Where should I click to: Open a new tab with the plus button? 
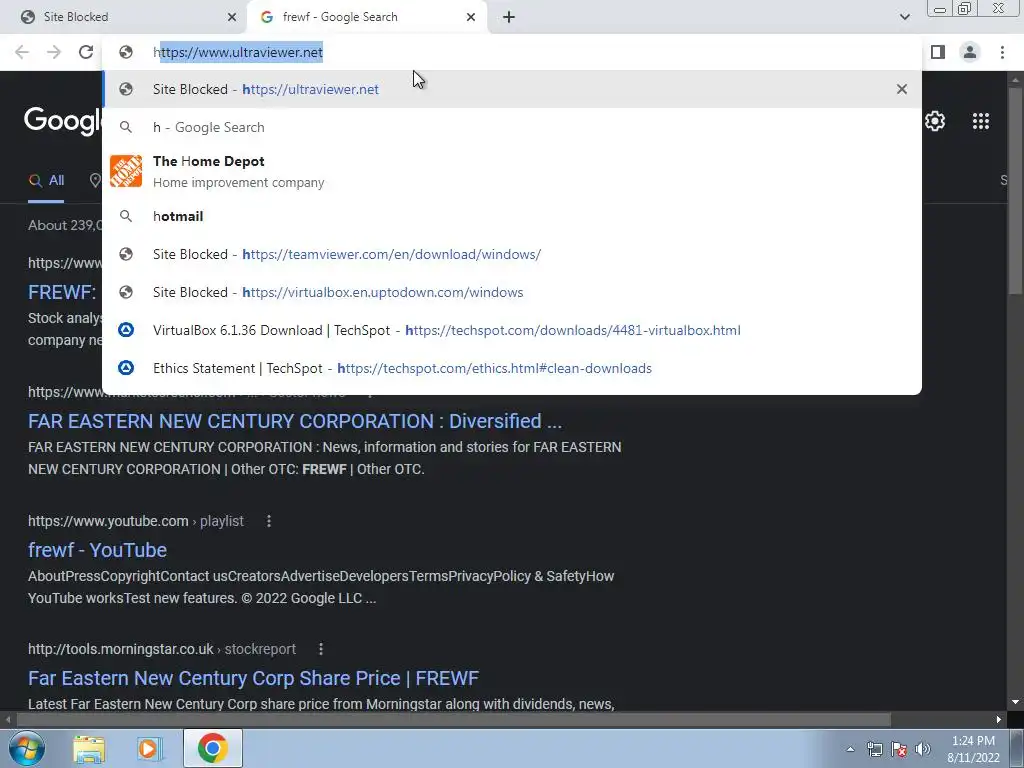coord(509,17)
